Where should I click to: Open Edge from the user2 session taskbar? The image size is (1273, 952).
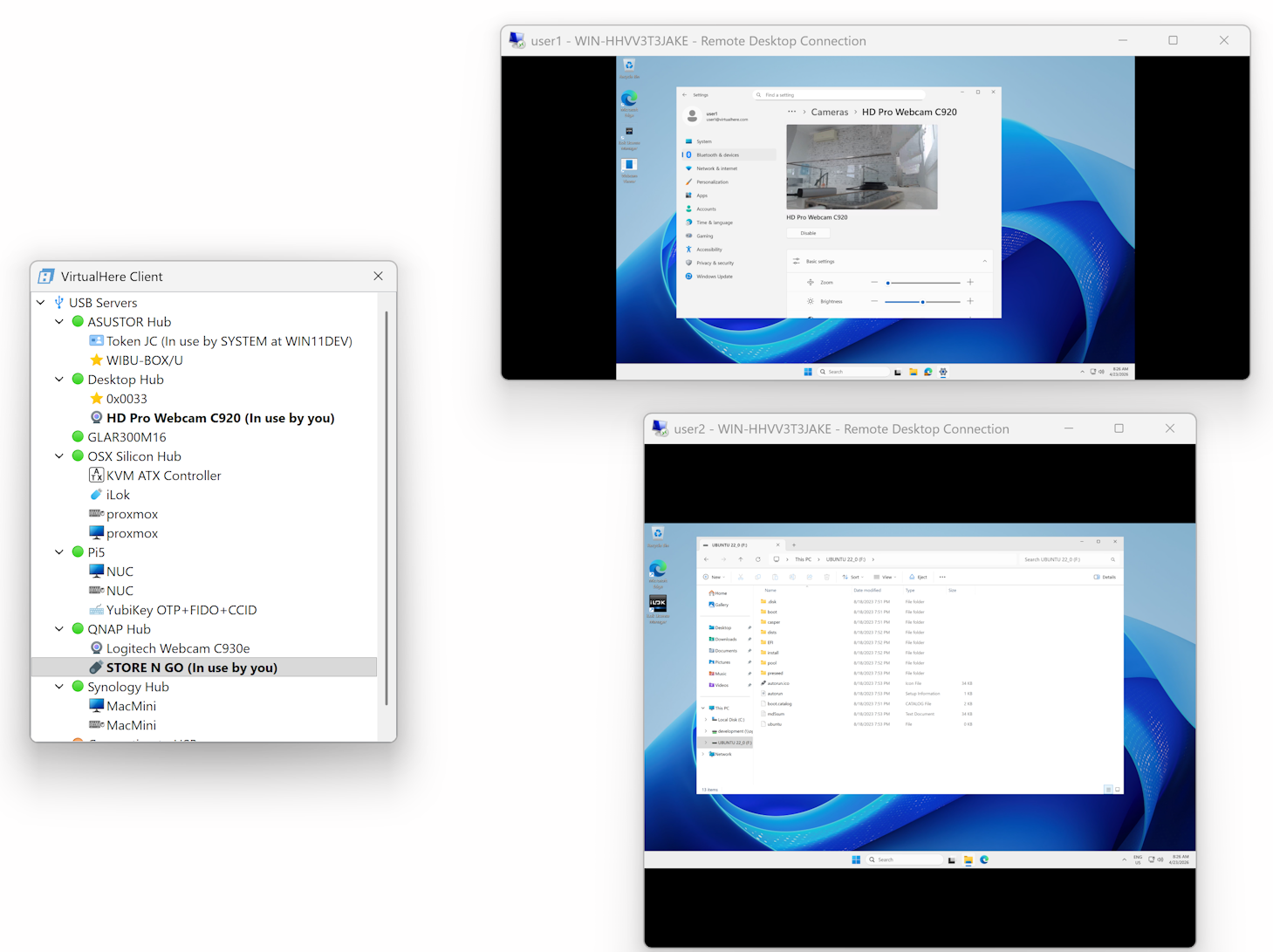coord(984,860)
